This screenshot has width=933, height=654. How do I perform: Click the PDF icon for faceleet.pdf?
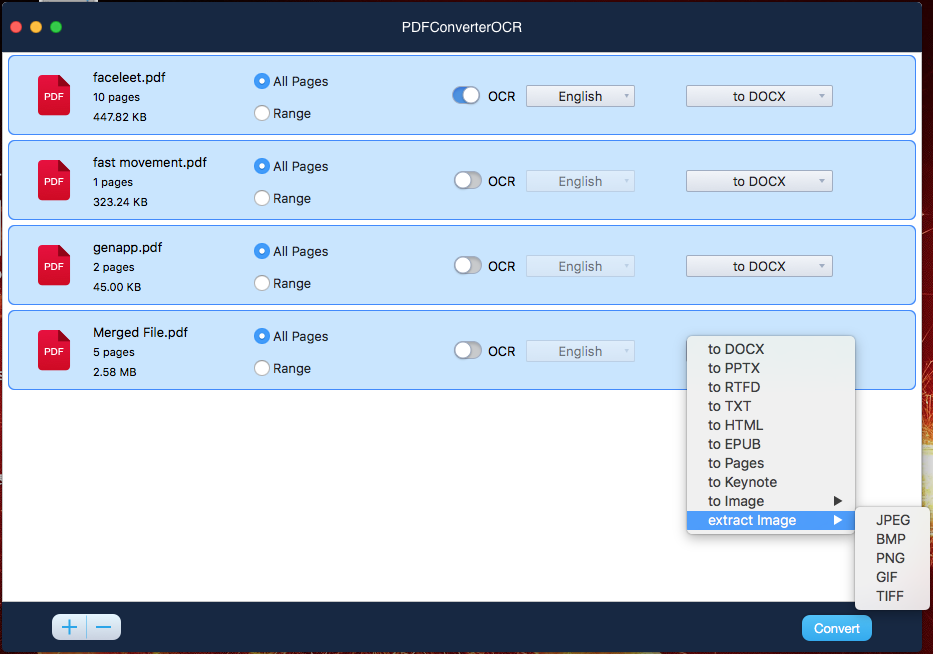54,95
